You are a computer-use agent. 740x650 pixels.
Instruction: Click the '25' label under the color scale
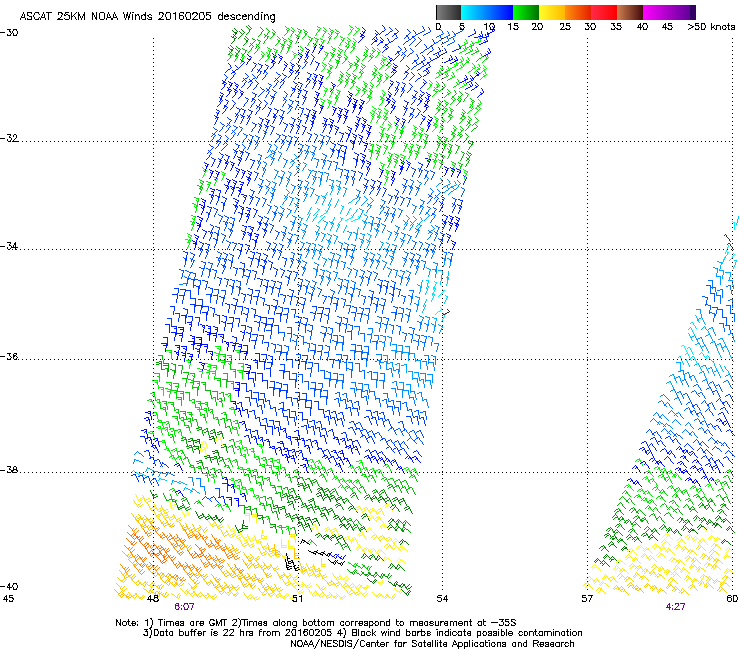(x=565, y=27)
